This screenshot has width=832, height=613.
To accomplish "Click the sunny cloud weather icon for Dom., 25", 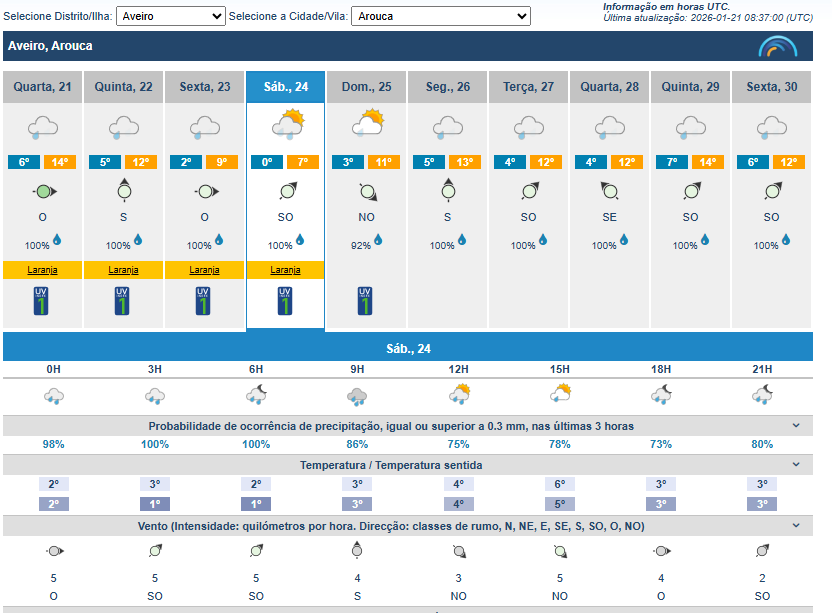I will 367,124.
